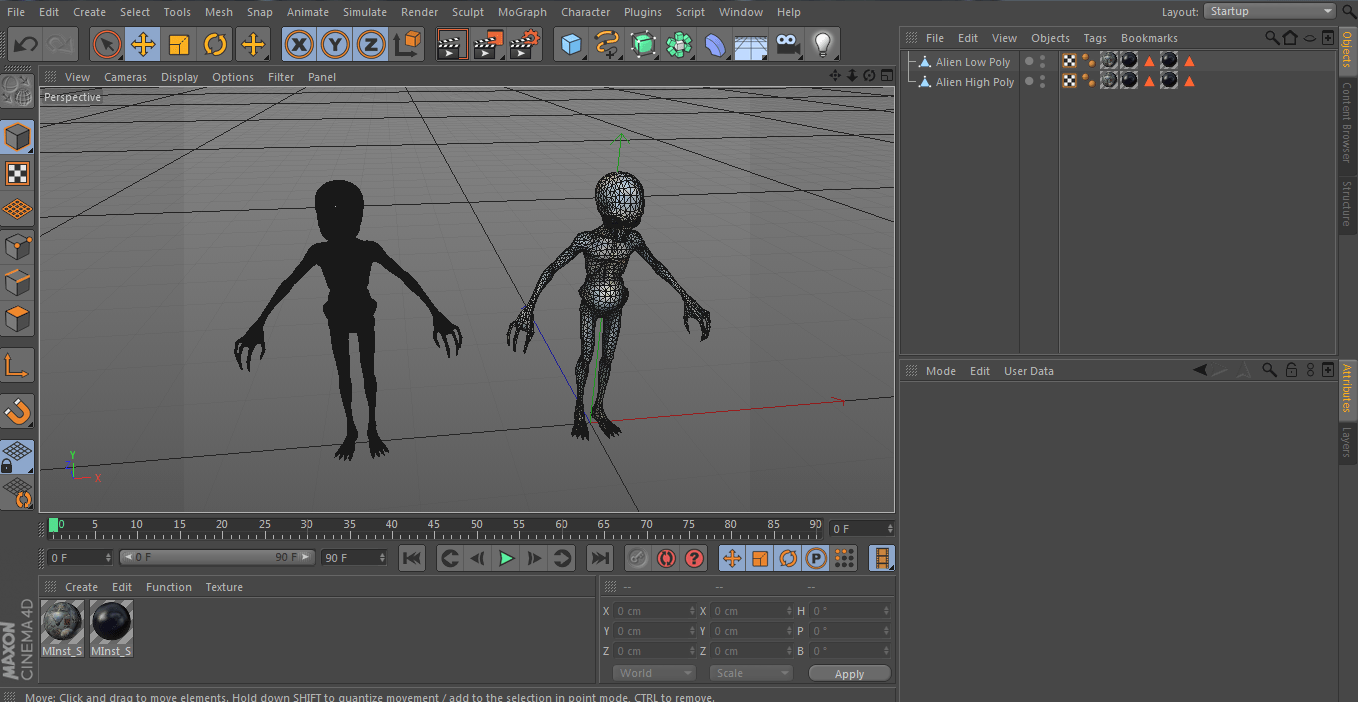Open the Scale mode dropdown
1358x702 pixels.
click(750, 673)
